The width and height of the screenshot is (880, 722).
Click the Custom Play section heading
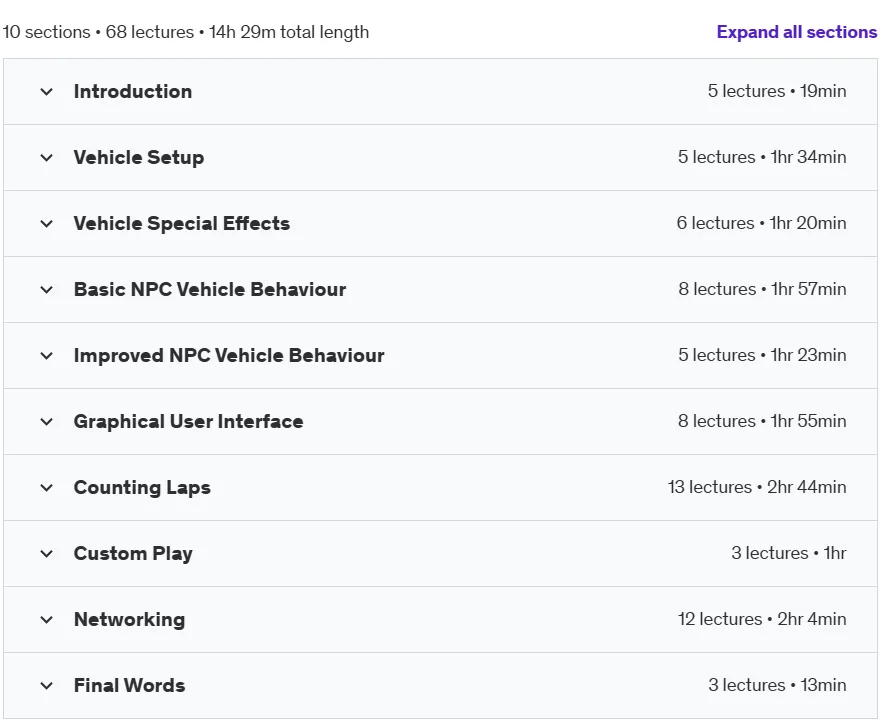tap(133, 554)
